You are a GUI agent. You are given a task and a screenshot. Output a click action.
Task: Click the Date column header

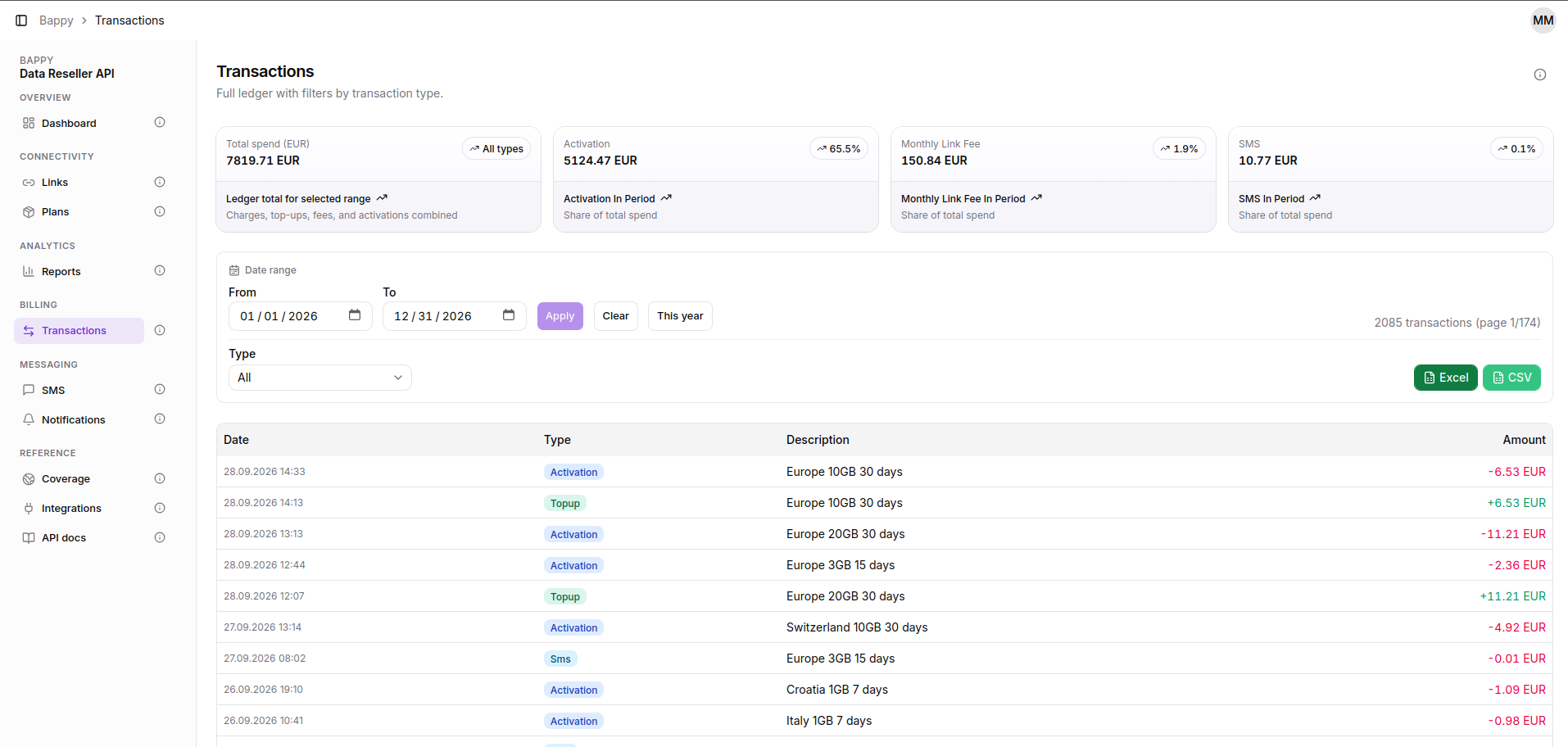click(237, 440)
